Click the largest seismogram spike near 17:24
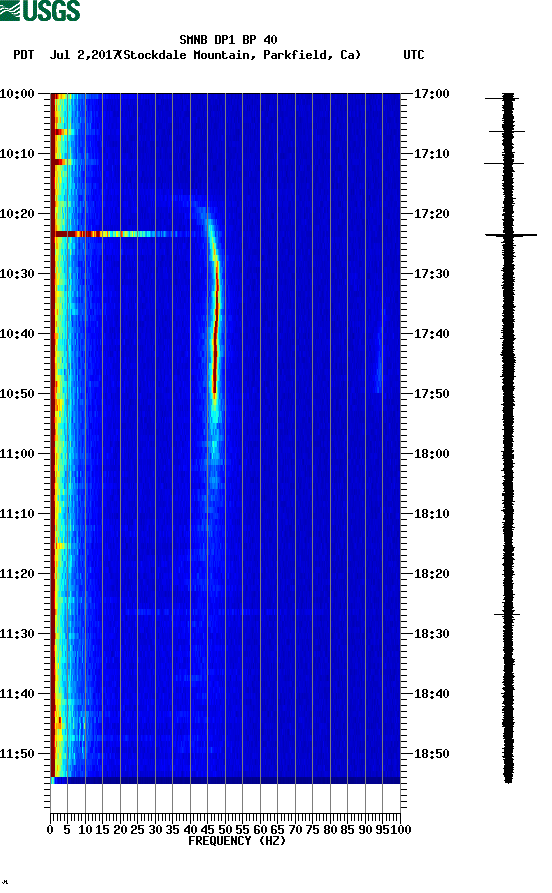This screenshot has width=552, height=893. 510,235
